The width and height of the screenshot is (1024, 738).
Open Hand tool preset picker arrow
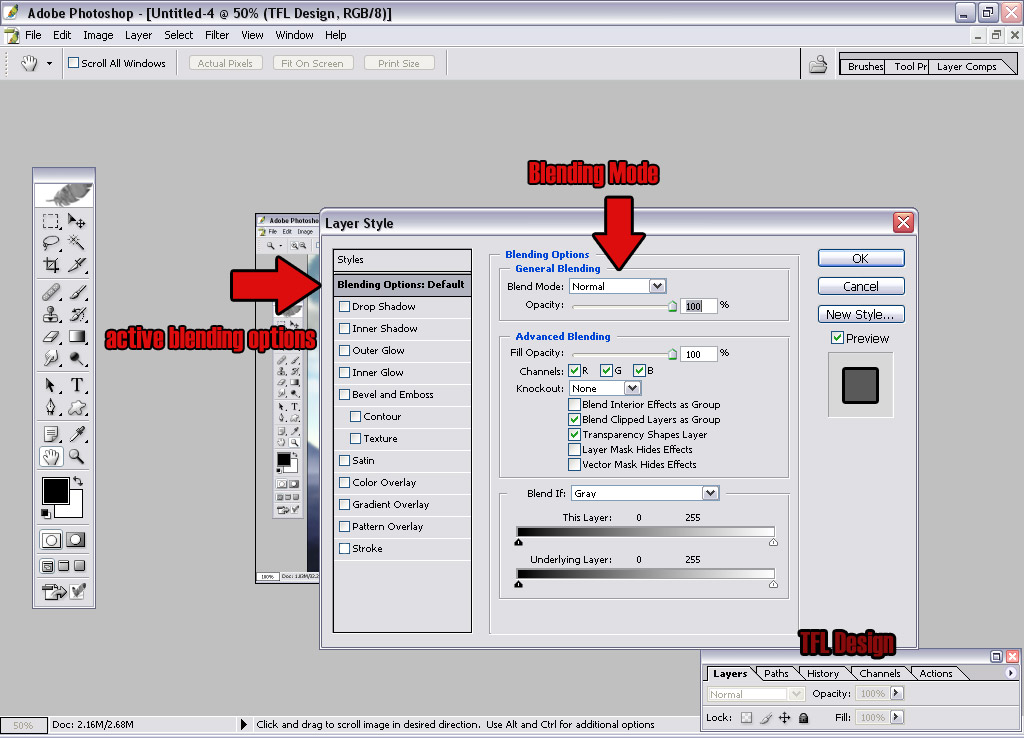click(49, 63)
